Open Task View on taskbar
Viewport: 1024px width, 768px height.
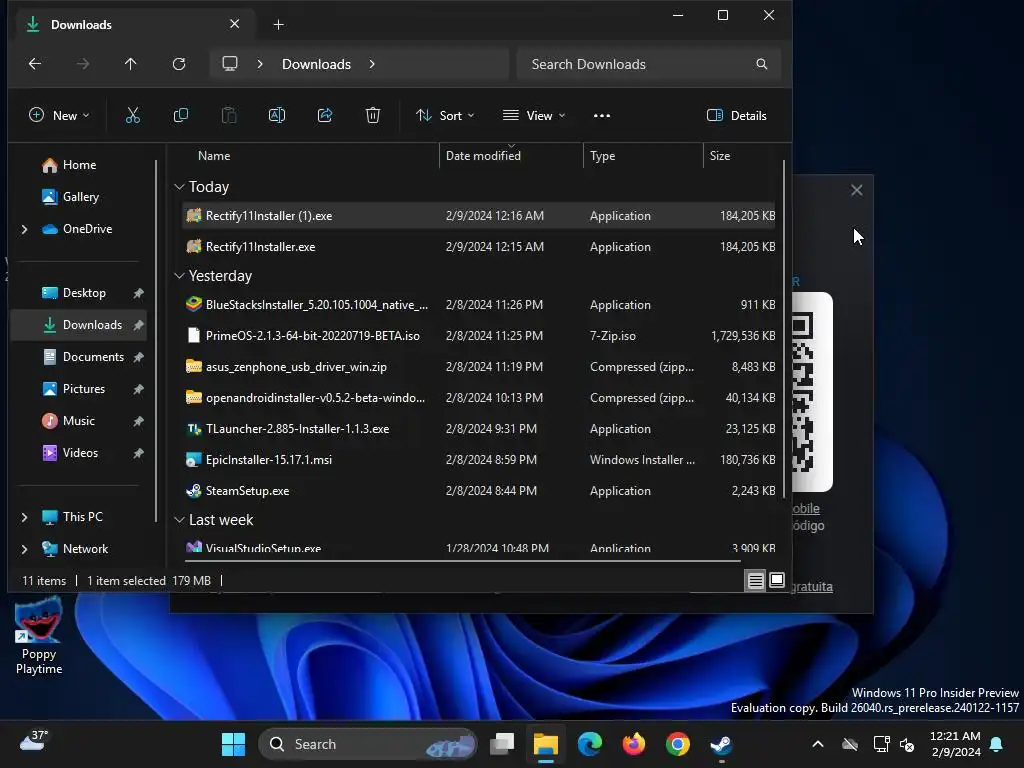pos(502,744)
